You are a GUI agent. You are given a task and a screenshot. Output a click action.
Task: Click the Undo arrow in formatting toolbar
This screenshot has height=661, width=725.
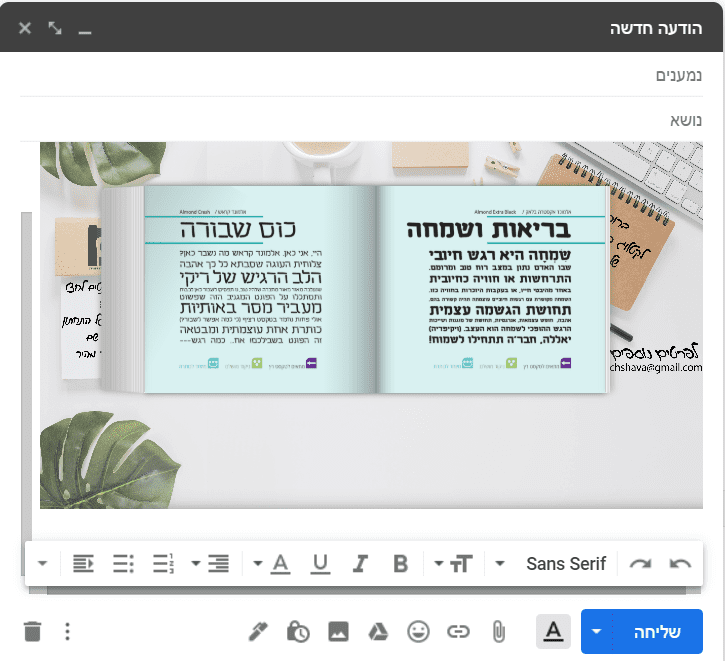click(x=680, y=563)
